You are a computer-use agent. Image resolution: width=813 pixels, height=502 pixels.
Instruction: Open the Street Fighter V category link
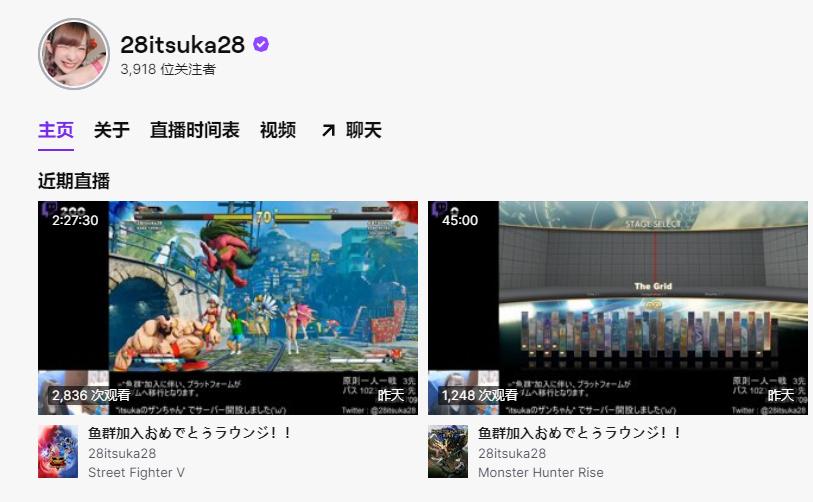click(136, 472)
